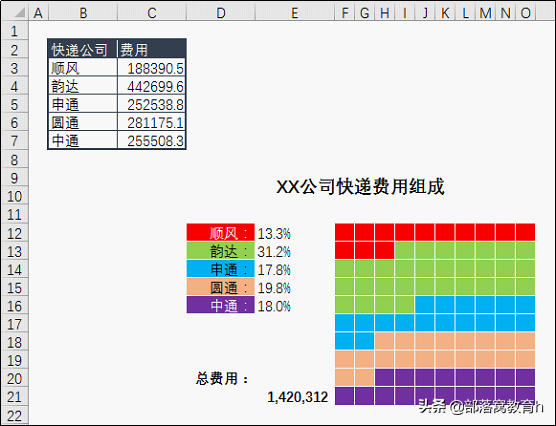556x426 pixels.
Task: Select row 12 header
Action: [15, 233]
